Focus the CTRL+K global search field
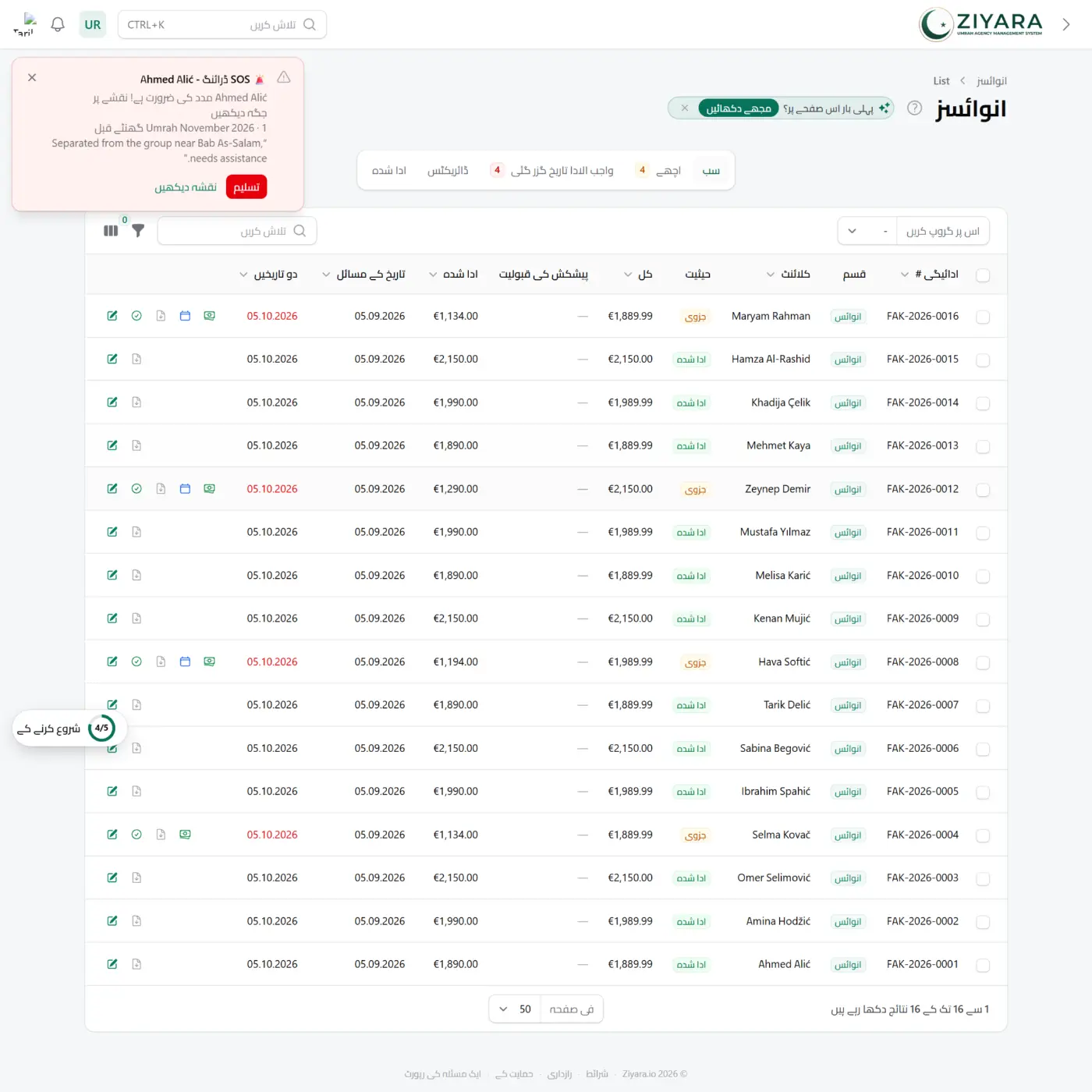 tap(222, 25)
